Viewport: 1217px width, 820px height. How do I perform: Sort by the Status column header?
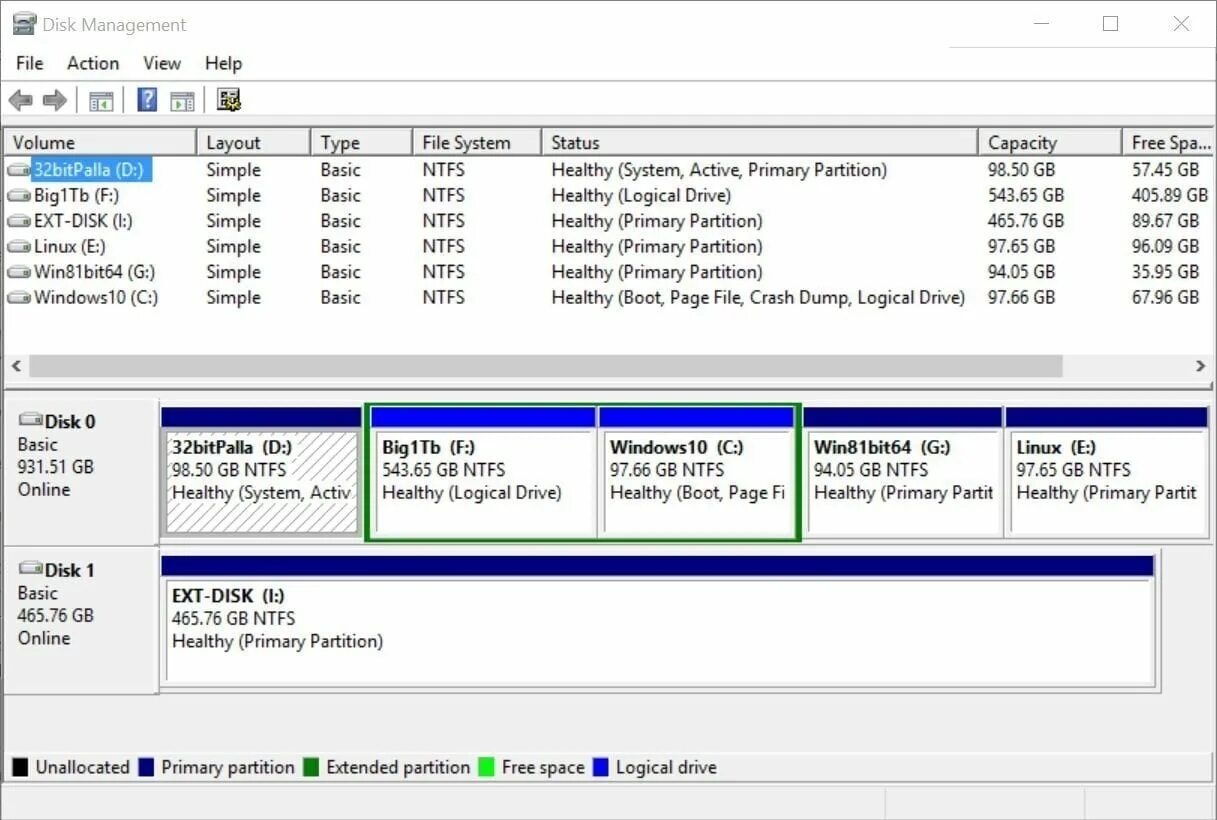click(x=759, y=143)
